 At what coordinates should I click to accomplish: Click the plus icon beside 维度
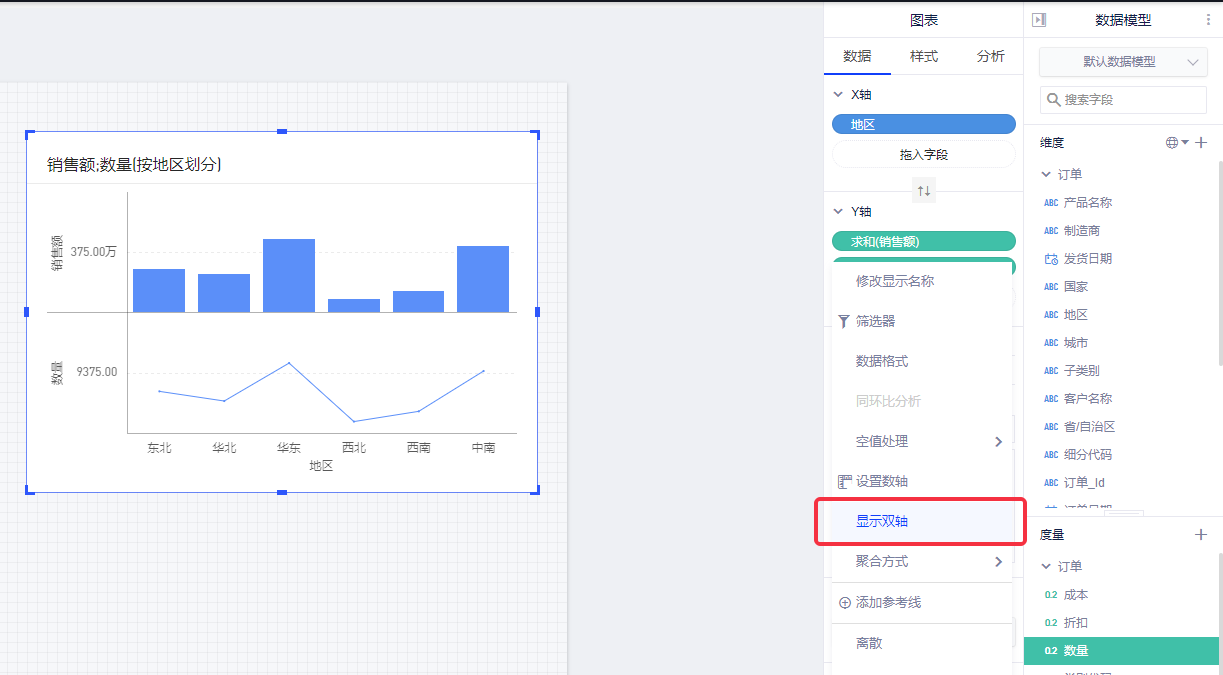[1201, 143]
